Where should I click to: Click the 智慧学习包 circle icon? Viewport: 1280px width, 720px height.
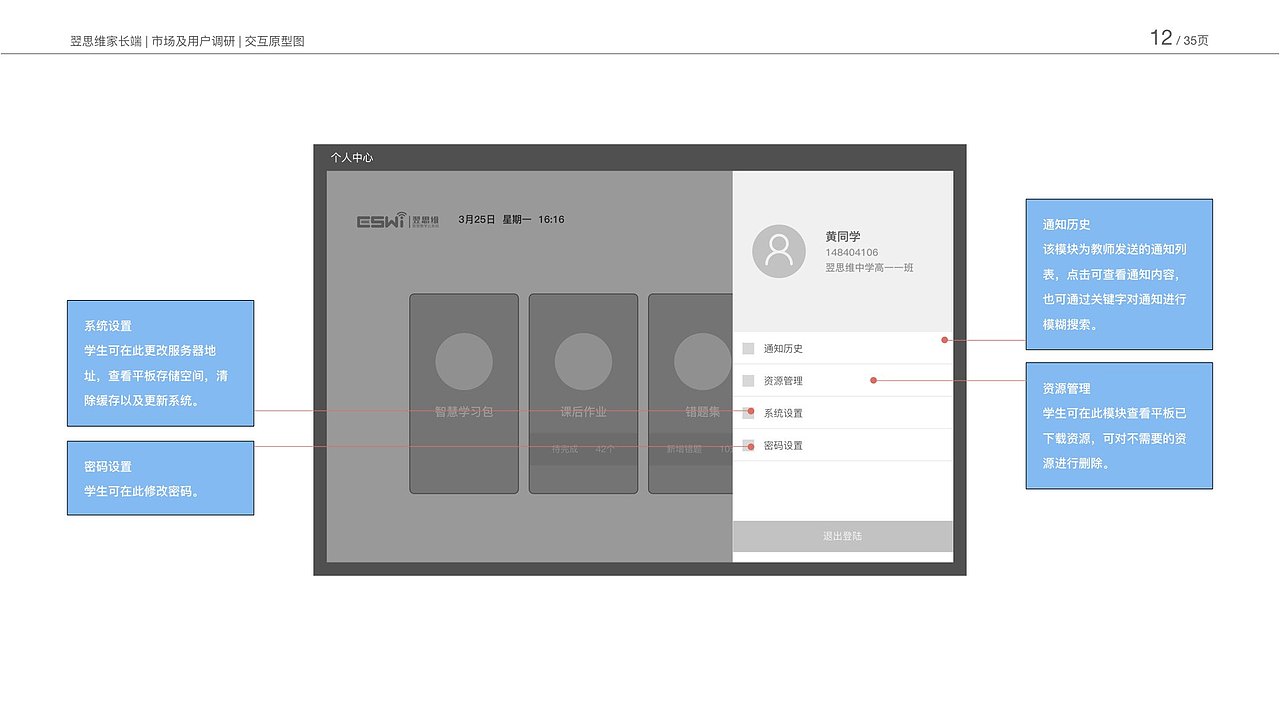(464, 361)
